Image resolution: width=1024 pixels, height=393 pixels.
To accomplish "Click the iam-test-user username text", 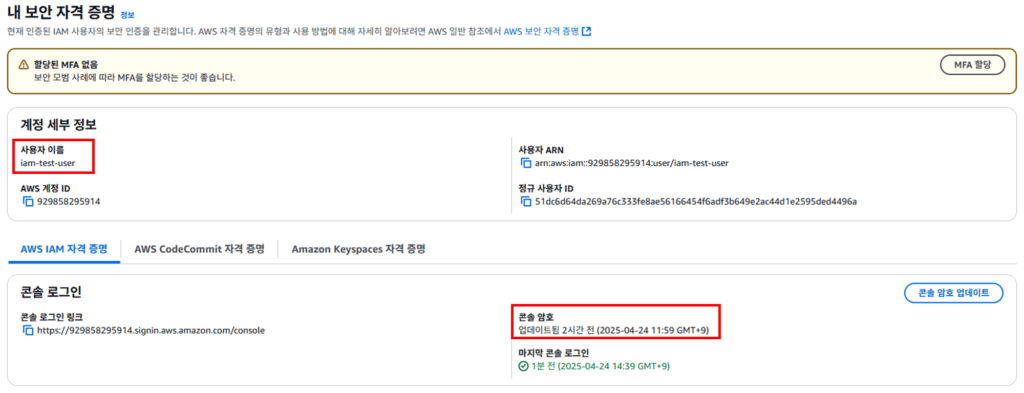I will [48, 163].
